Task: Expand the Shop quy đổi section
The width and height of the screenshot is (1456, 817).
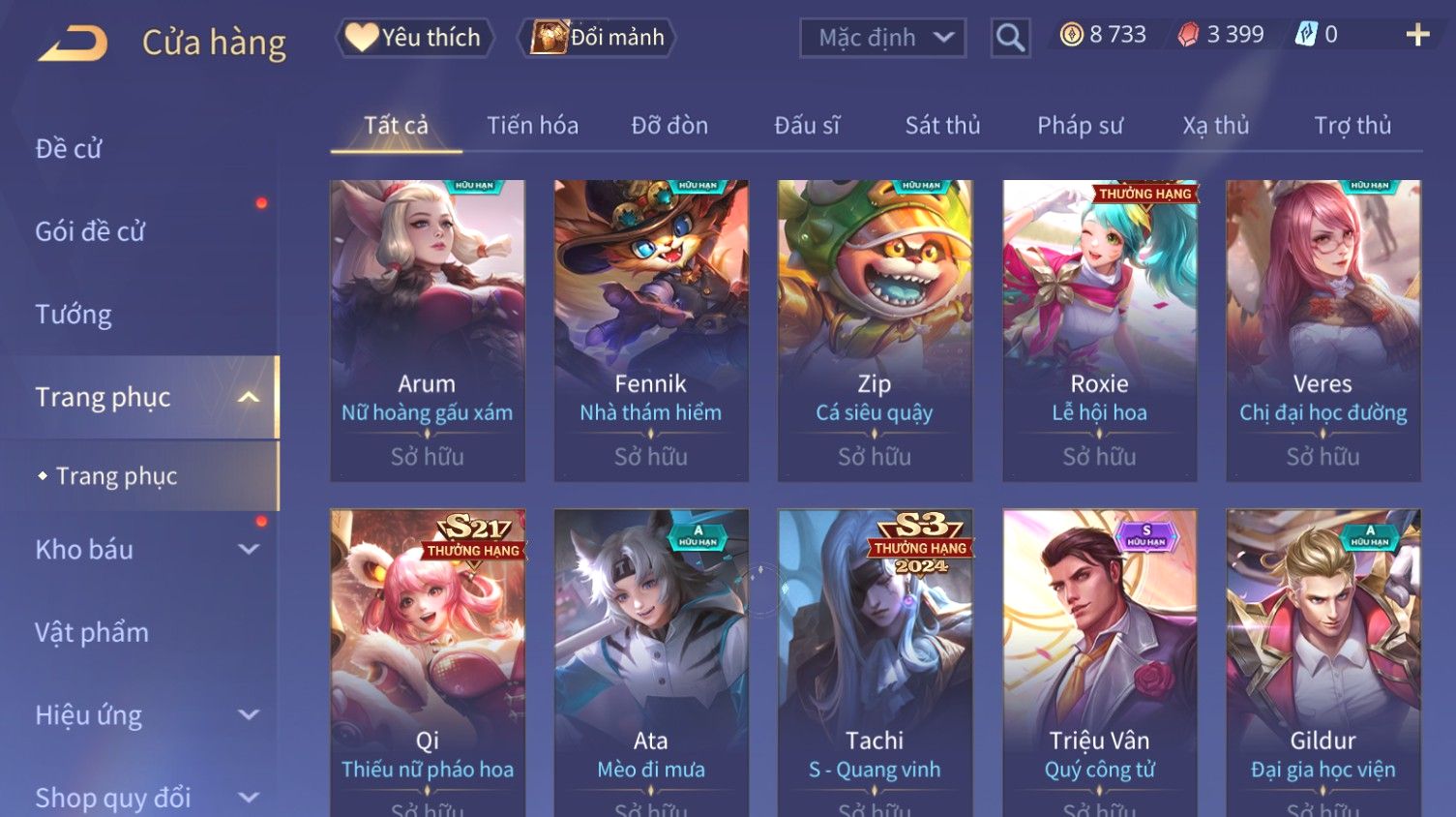Action: point(249,799)
